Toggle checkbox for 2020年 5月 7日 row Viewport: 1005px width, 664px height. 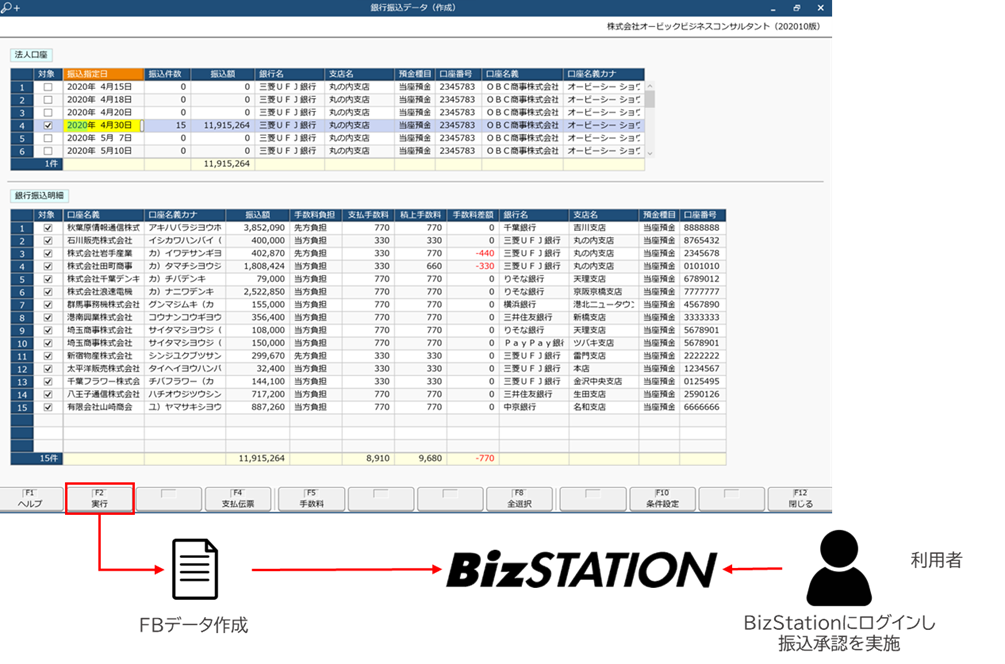pos(47,138)
